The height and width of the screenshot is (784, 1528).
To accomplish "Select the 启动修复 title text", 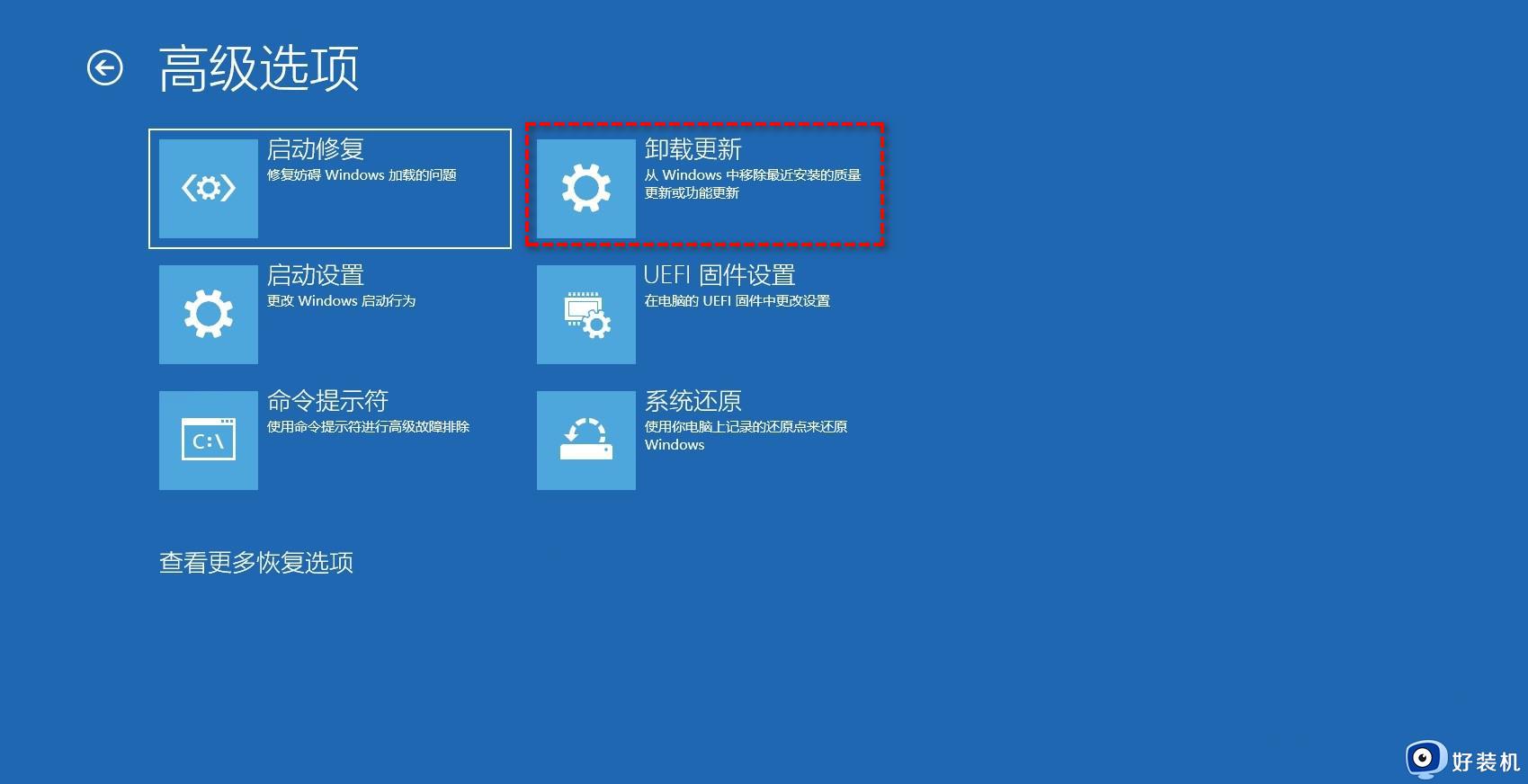I will point(316,149).
